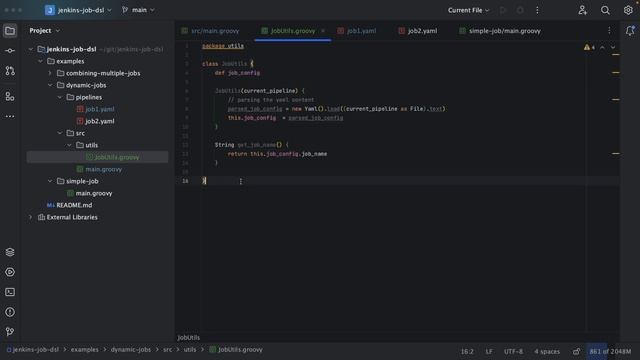
Task: Click the 16:2 cursor position indicator
Action: tap(467, 351)
